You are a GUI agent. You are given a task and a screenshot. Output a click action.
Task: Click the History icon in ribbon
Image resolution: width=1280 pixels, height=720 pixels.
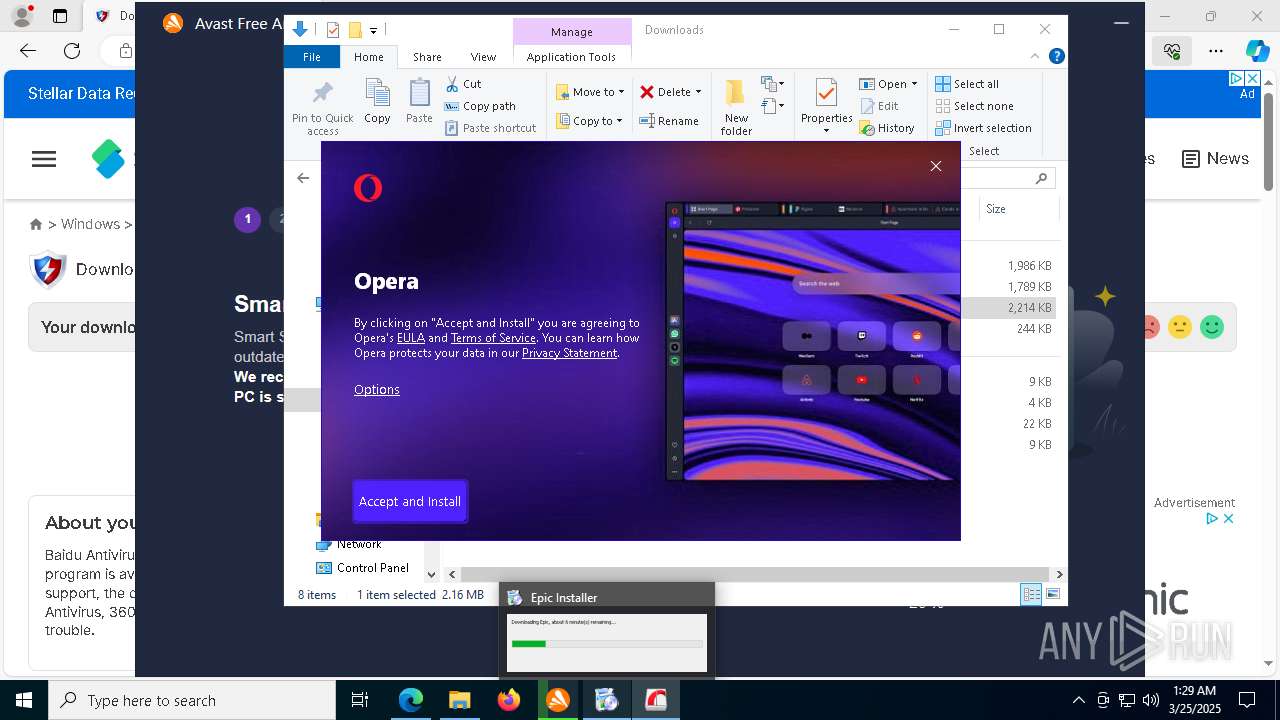(867, 128)
